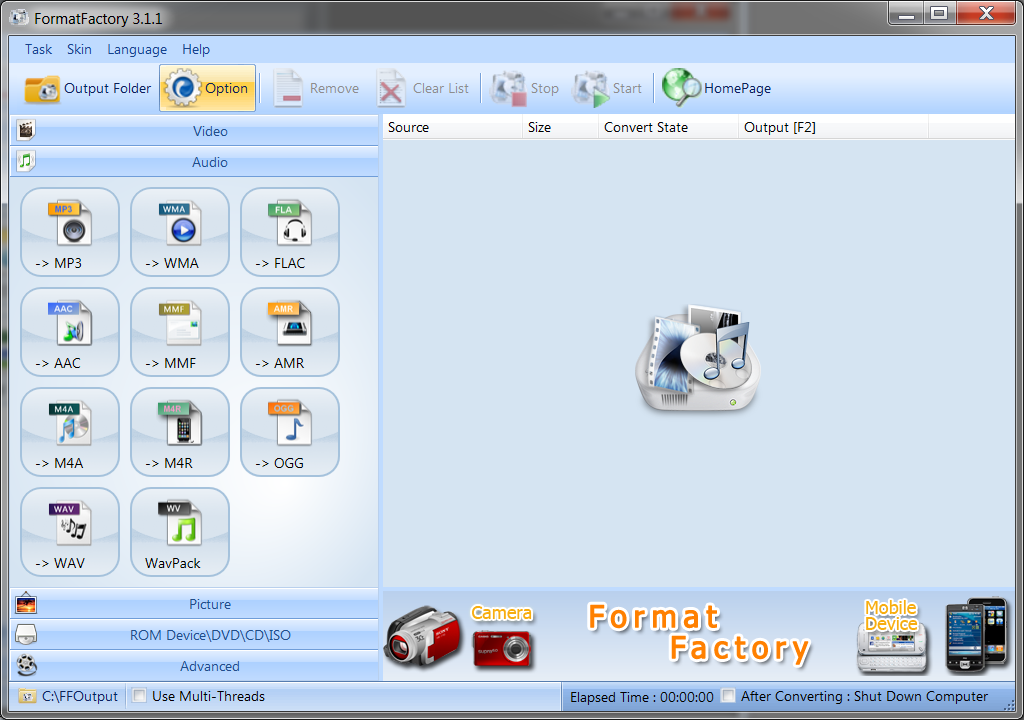Select the WMA conversion format

click(179, 232)
